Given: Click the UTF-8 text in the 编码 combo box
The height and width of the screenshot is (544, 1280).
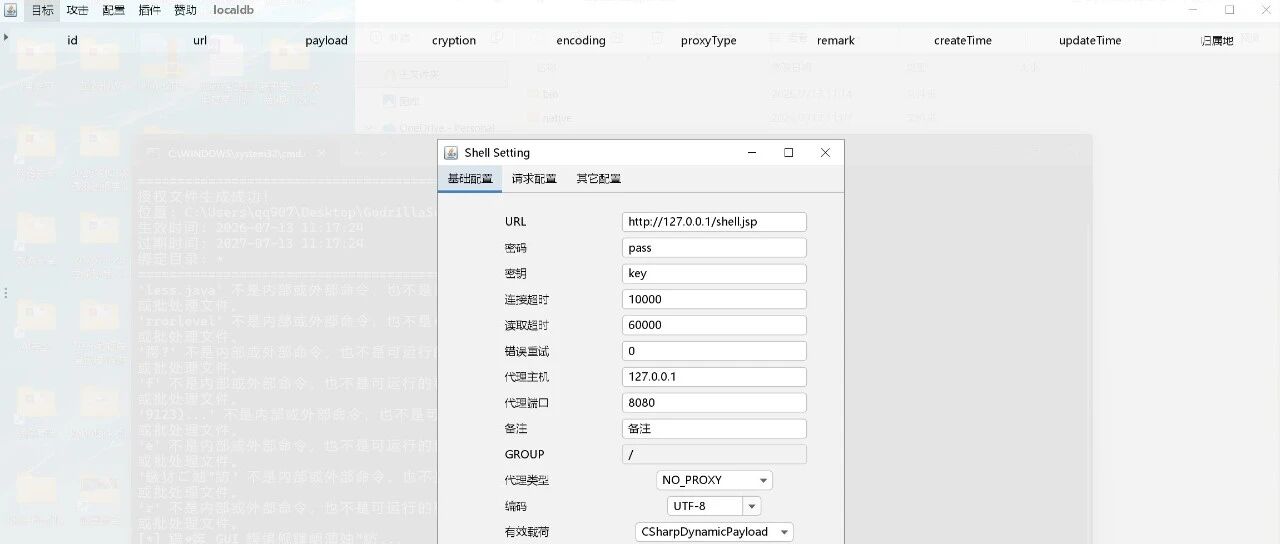Looking at the screenshot, I should click(x=690, y=507).
